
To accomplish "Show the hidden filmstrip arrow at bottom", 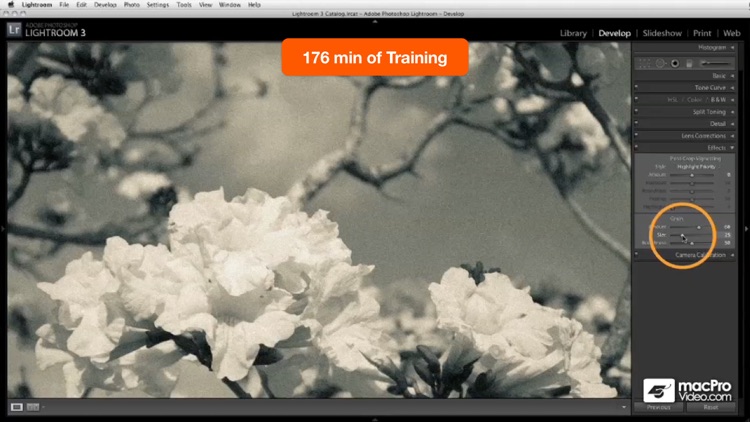I will pos(375,419).
